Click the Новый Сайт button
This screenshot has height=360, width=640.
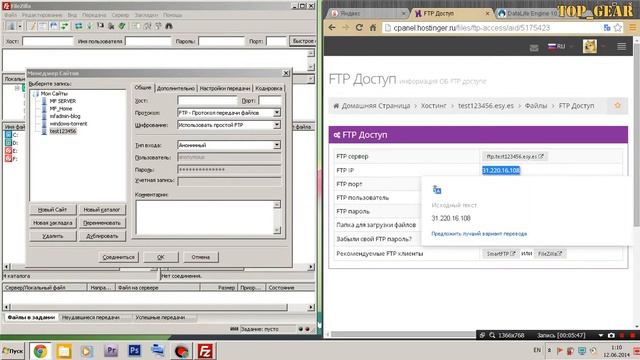53,210
